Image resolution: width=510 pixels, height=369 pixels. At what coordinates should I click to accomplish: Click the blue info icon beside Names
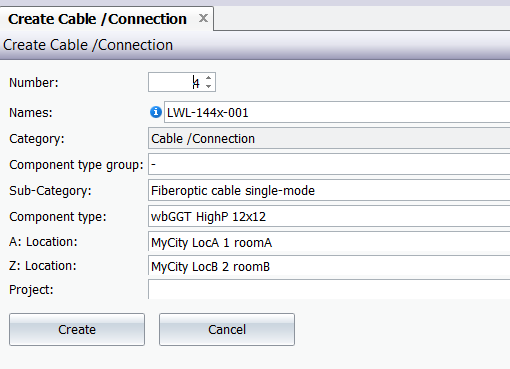click(156, 112)
